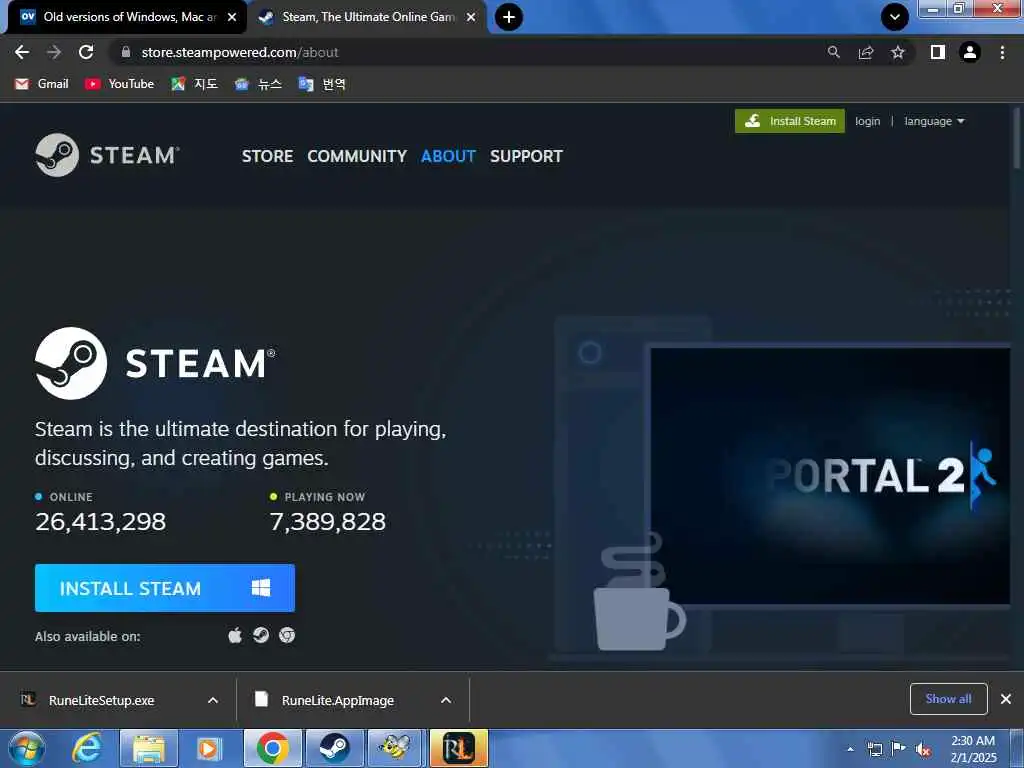This screenshot has height=768, width=1024.
Task: Click the Portal 2 video thumbnail
Action: [830, 476]
